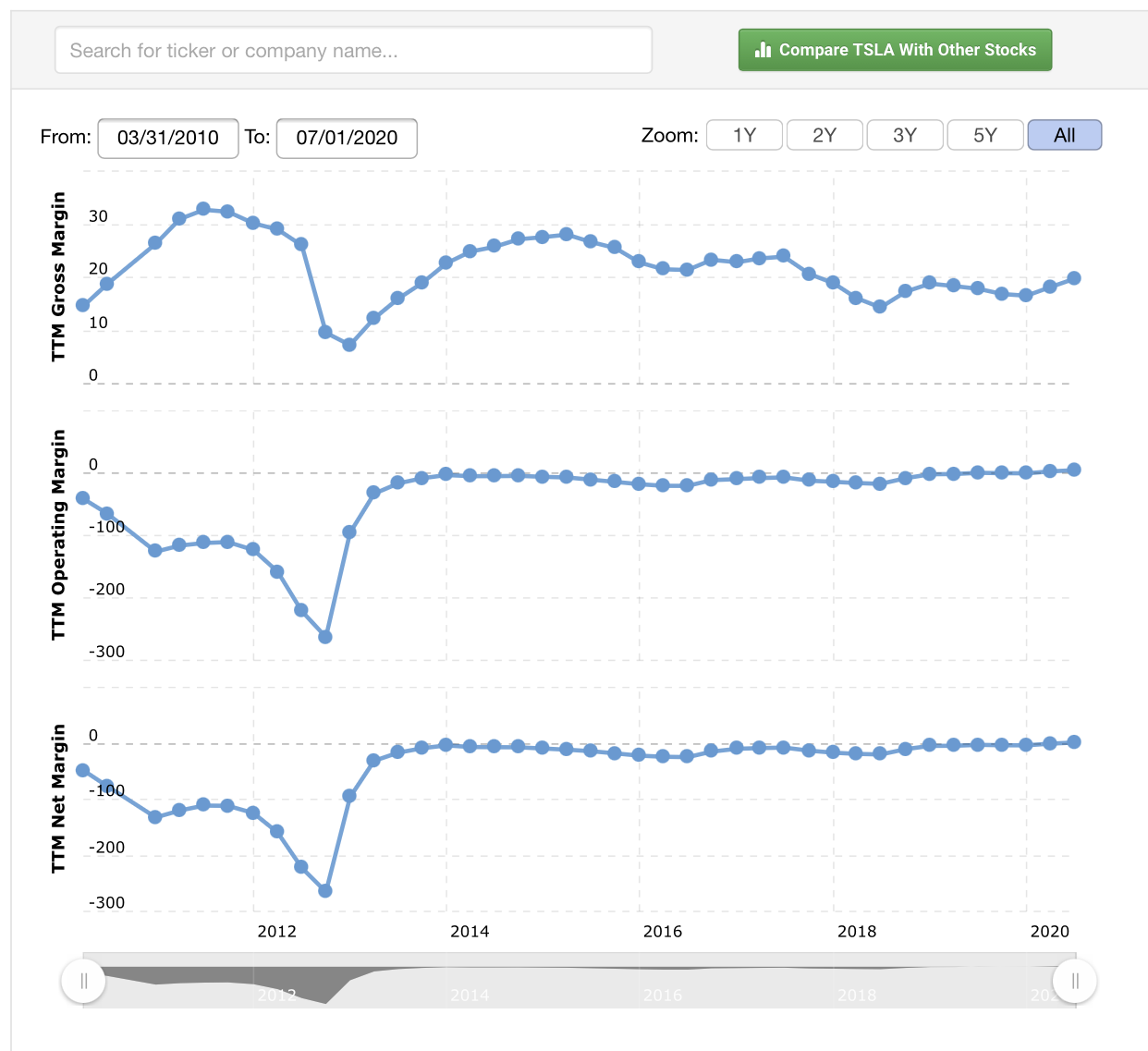
Task: Click the From date field
Action: (168, 138)
